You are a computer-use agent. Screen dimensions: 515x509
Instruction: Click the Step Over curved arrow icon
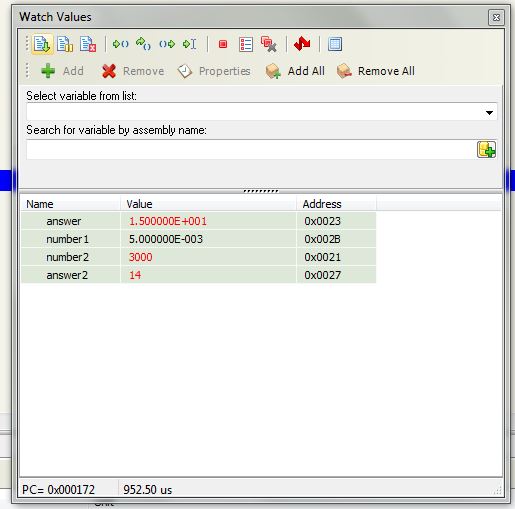tap(143, 44)
